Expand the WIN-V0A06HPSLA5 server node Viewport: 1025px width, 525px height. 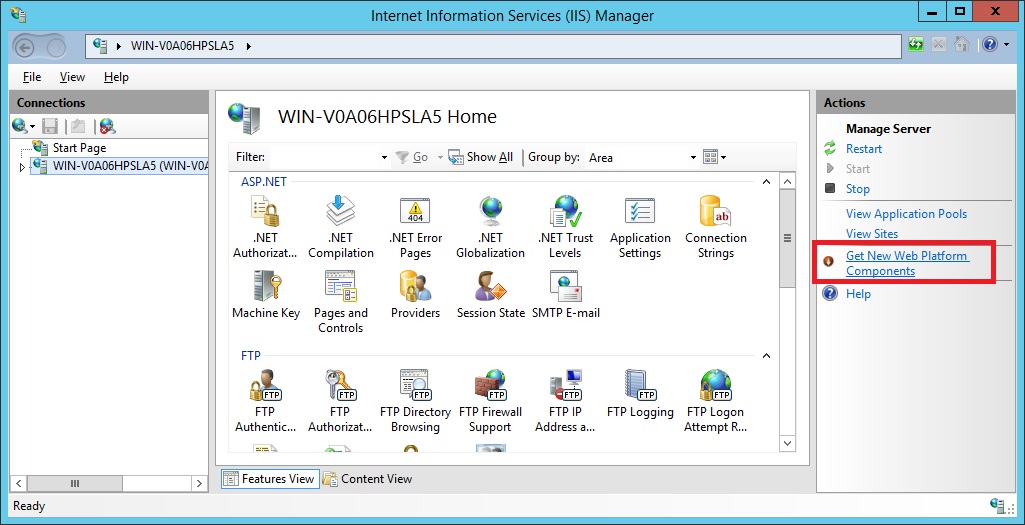[22, 167]
